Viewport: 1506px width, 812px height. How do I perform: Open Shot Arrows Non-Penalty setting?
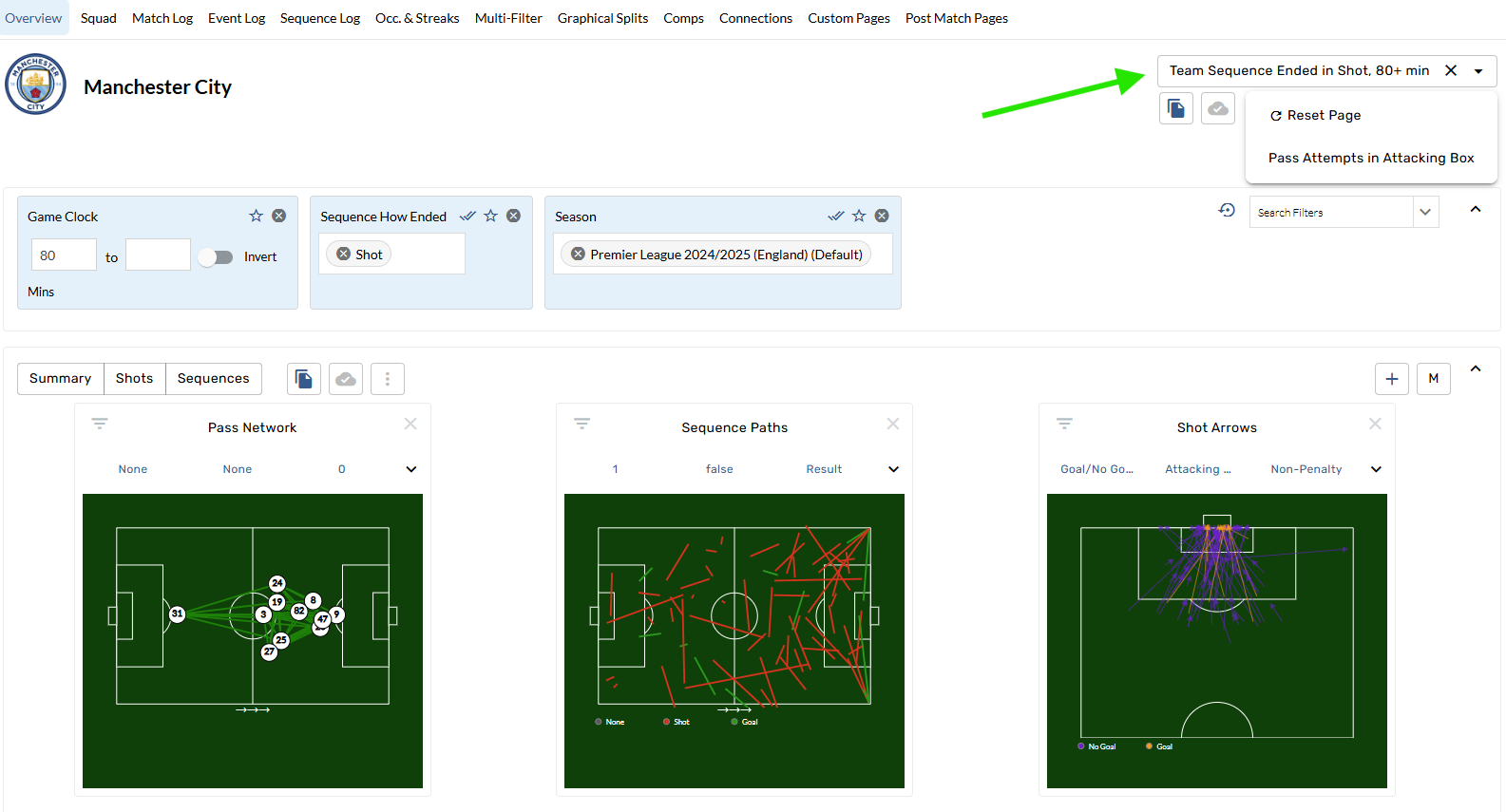click(x=1306, y=469)
